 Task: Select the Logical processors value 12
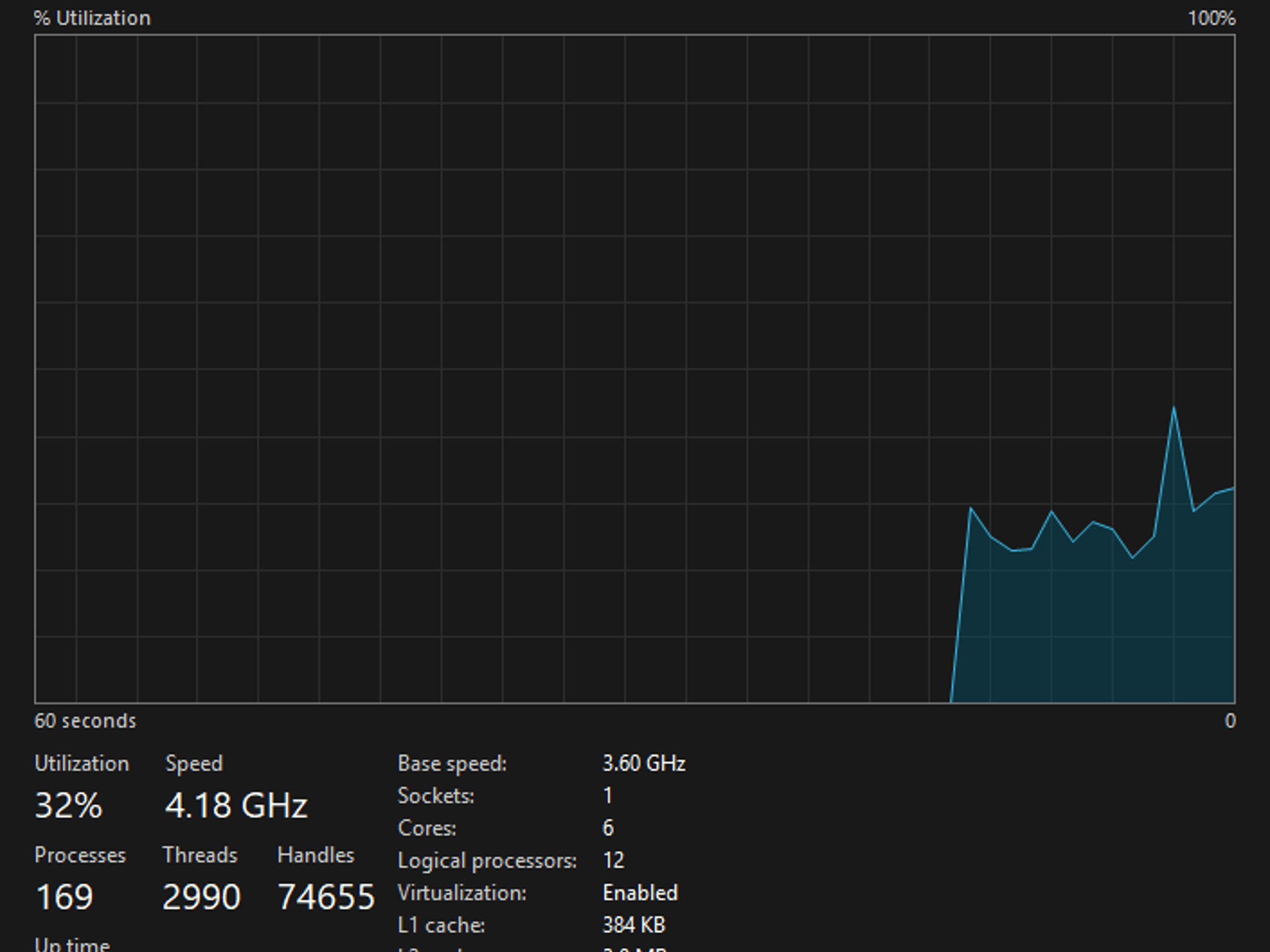tap(613, 860)
